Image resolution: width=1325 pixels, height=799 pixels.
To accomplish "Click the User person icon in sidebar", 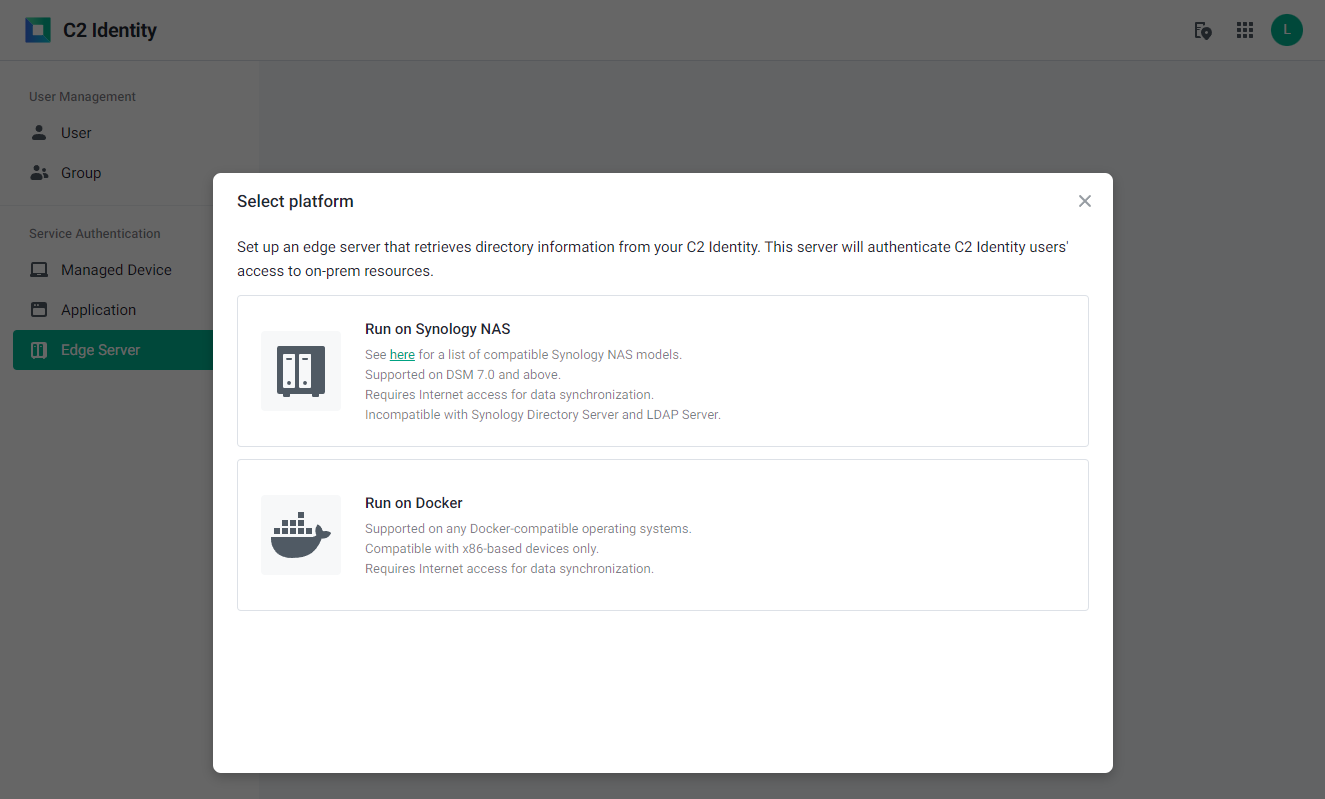I will [39, 133].
